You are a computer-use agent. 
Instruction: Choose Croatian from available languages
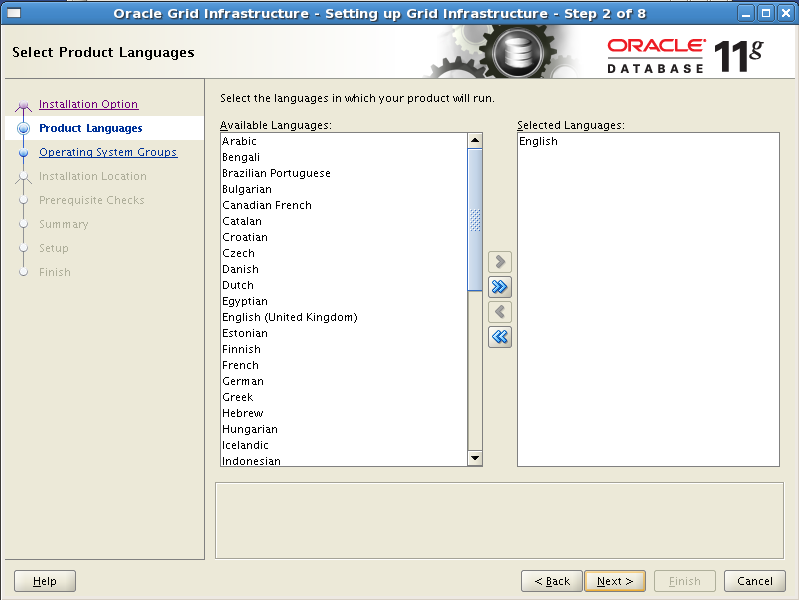click(344, 237)
